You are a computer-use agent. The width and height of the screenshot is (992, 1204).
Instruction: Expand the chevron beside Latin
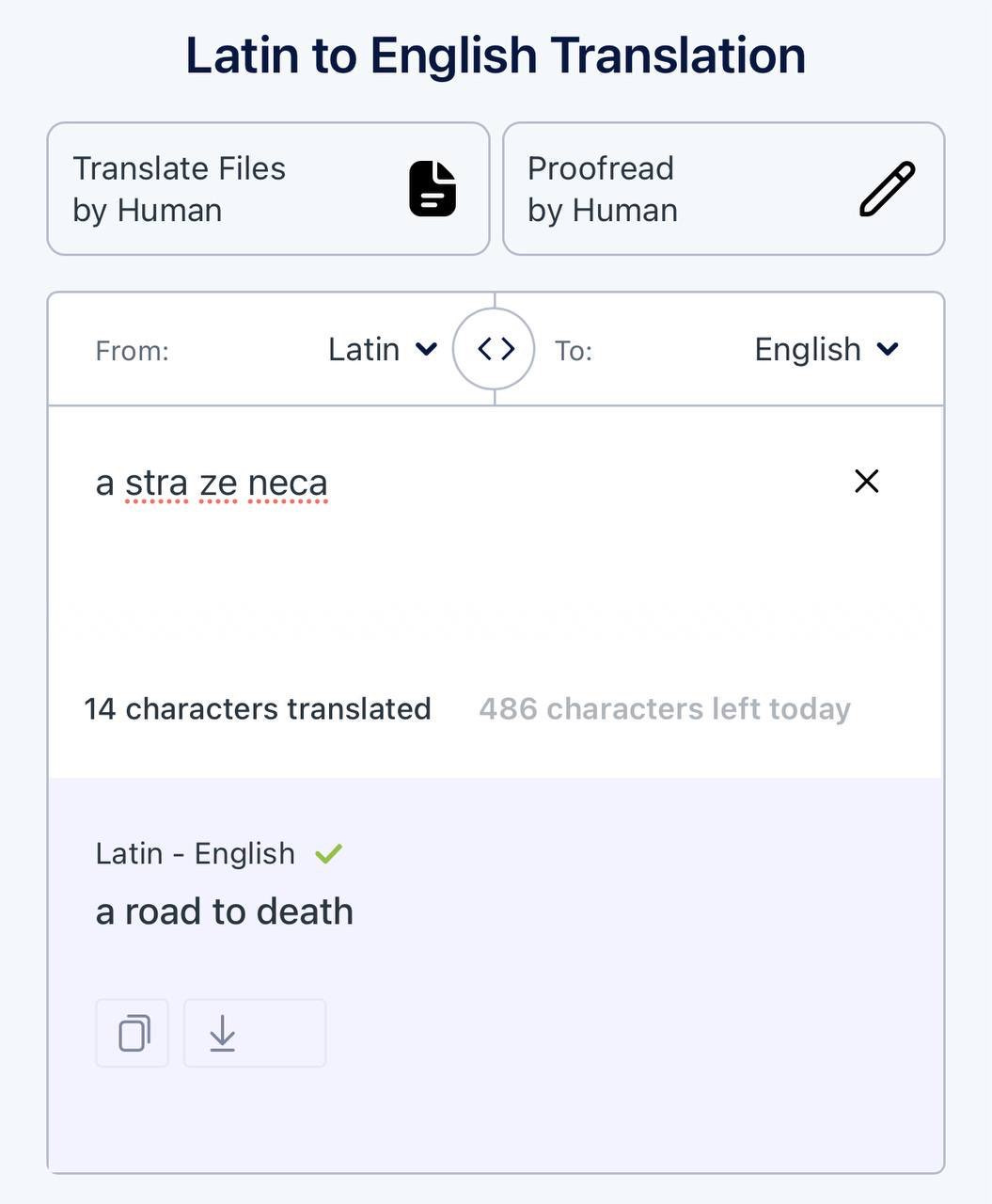point(426,350)
